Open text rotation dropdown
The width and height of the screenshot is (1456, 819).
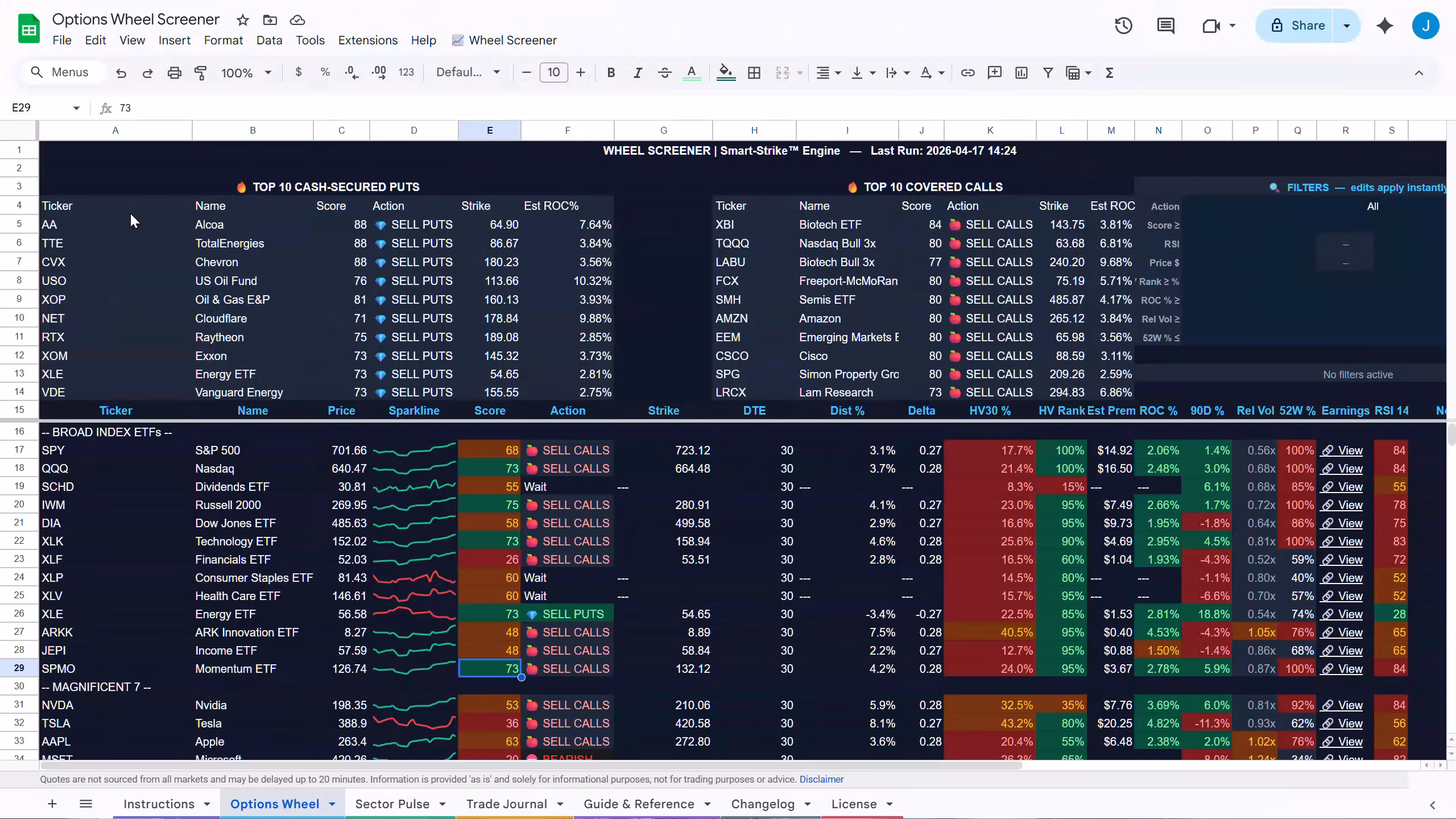pyautogui.click(x=932, y=72)
